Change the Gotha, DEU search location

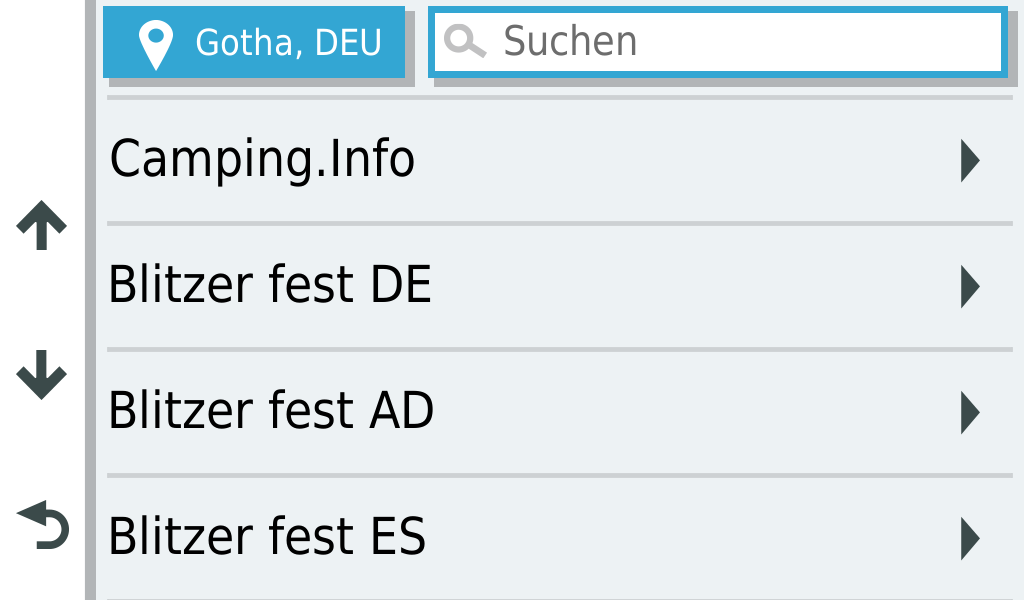(x=254, y=42)
